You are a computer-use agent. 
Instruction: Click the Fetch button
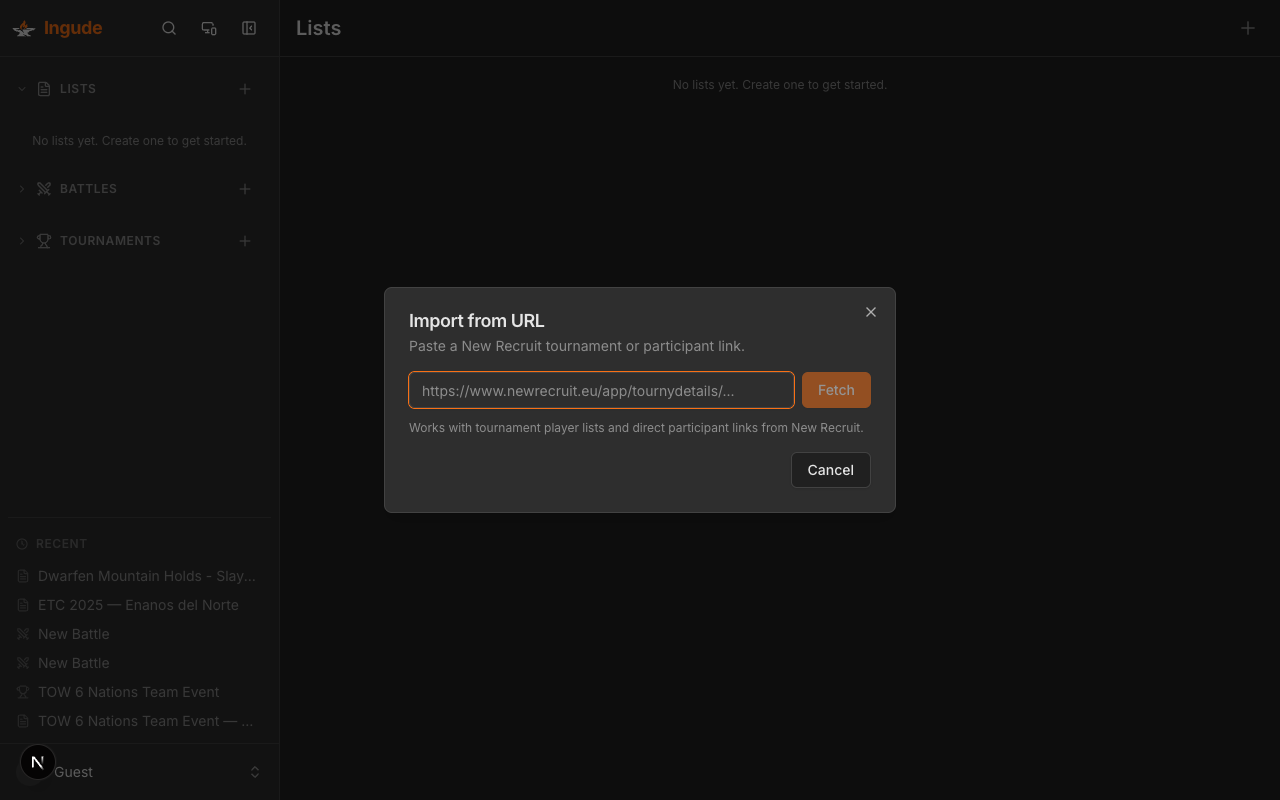pos(836,390)
